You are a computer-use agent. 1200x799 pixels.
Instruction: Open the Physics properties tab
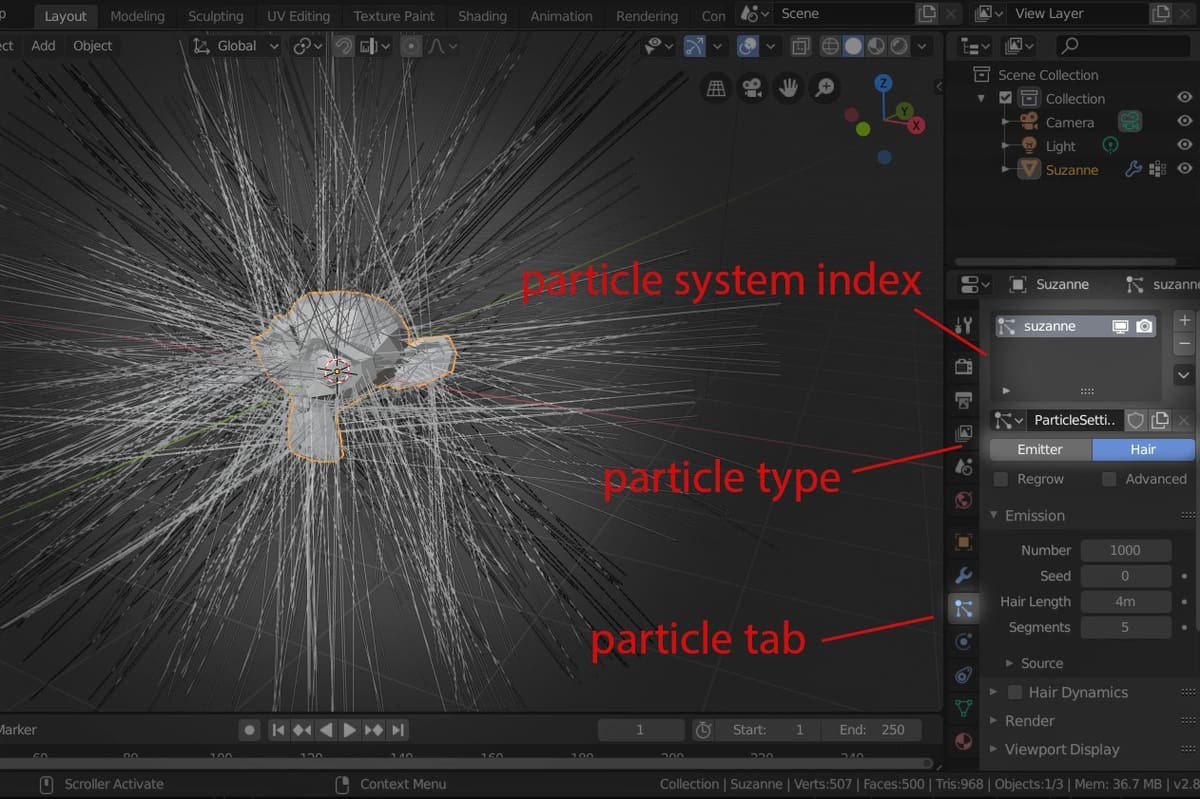click(964, 641)
